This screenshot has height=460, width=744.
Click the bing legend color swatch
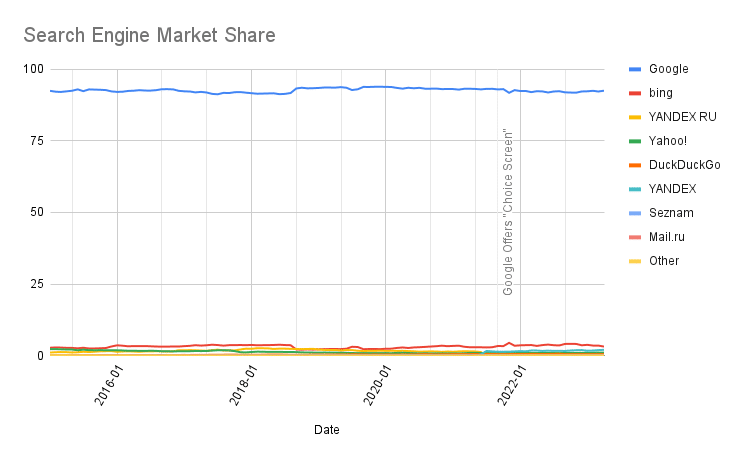click(x=633, y=93)
